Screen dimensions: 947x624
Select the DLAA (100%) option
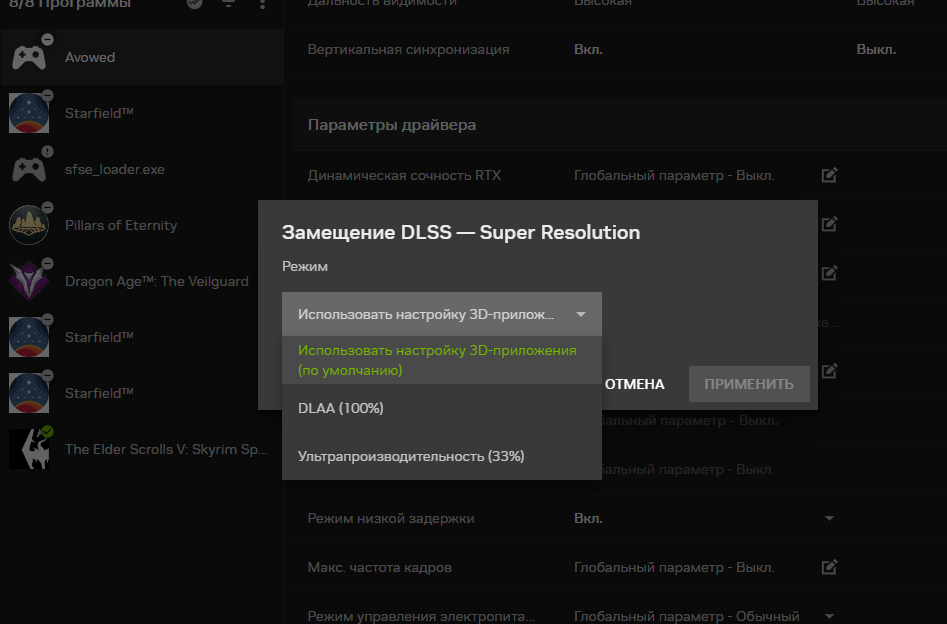click(x=441, y=408)
